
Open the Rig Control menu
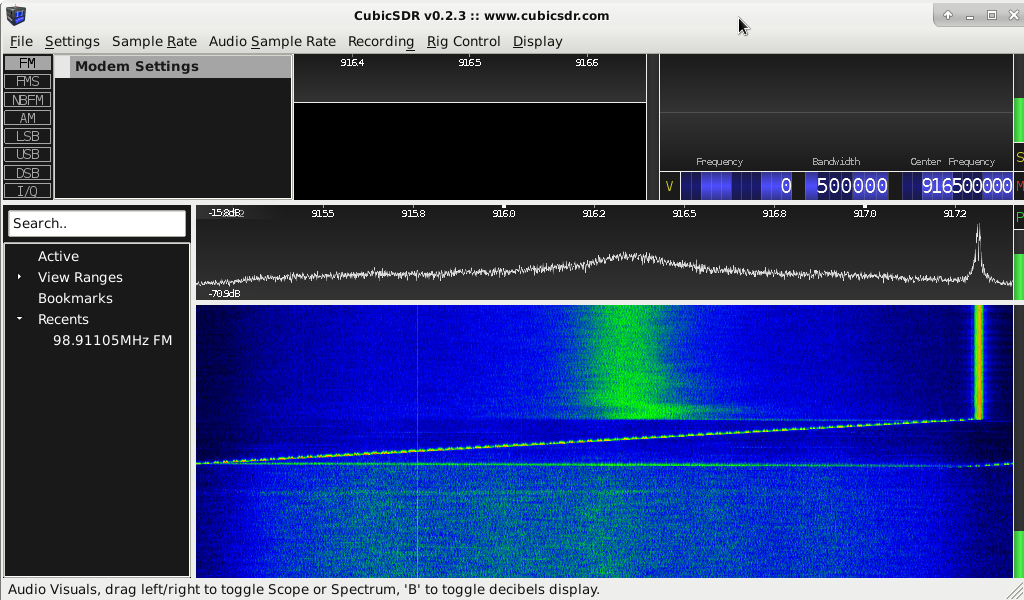tap(463, 41)
